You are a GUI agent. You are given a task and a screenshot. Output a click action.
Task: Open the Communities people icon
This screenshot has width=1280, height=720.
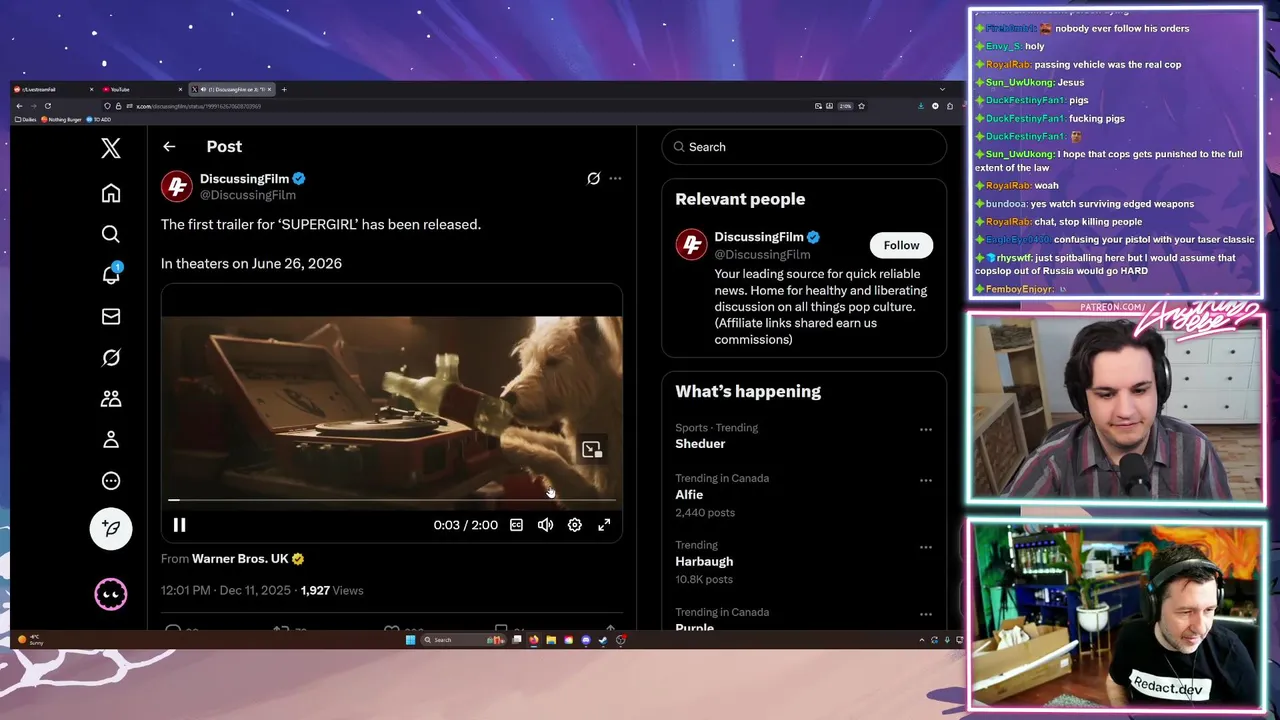pos(111,398)
